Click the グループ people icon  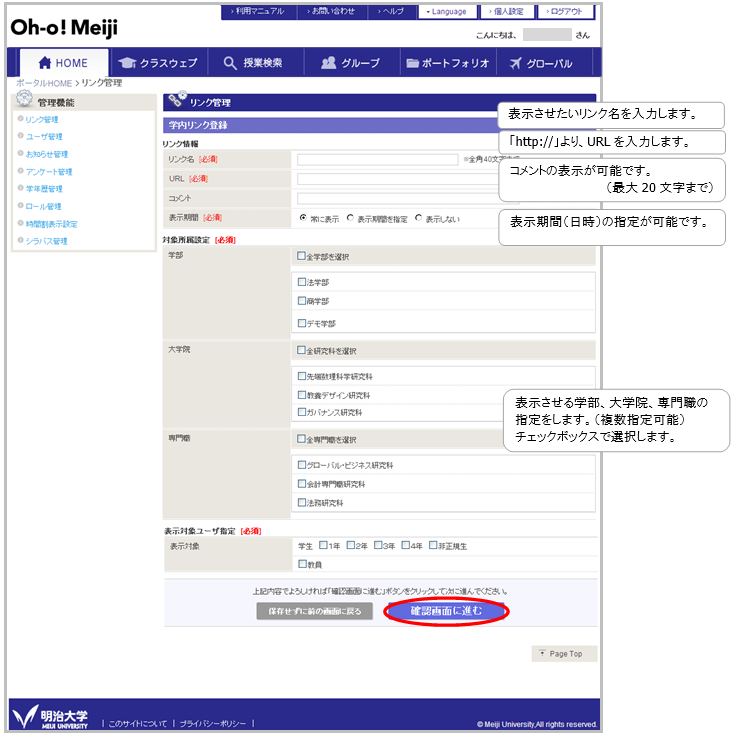328,62
